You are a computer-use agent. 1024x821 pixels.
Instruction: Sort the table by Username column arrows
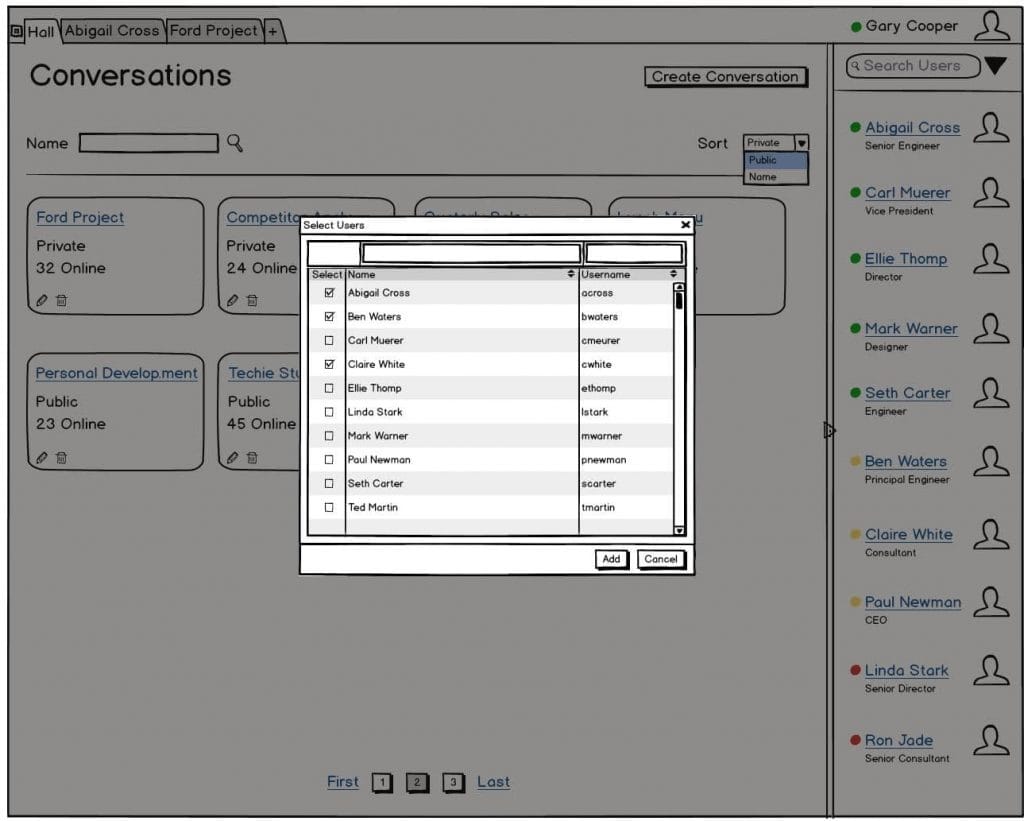click(x=673, y=274)
